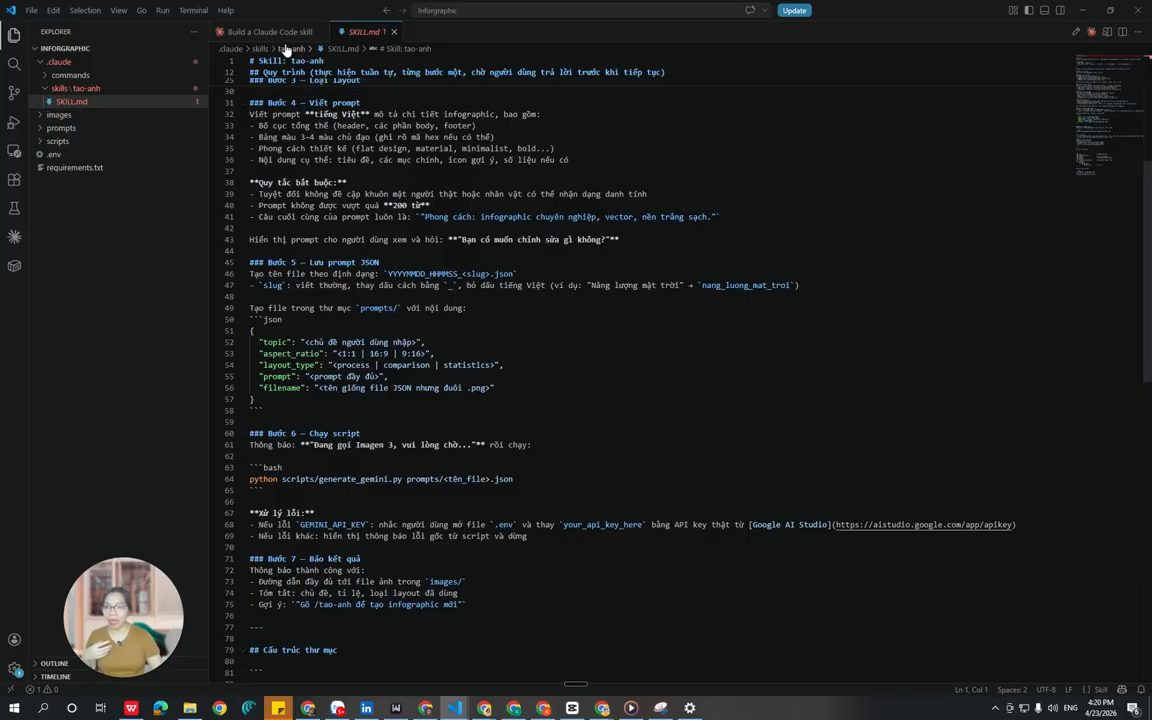Toggle the bottom Panel

coord(1044,10)
